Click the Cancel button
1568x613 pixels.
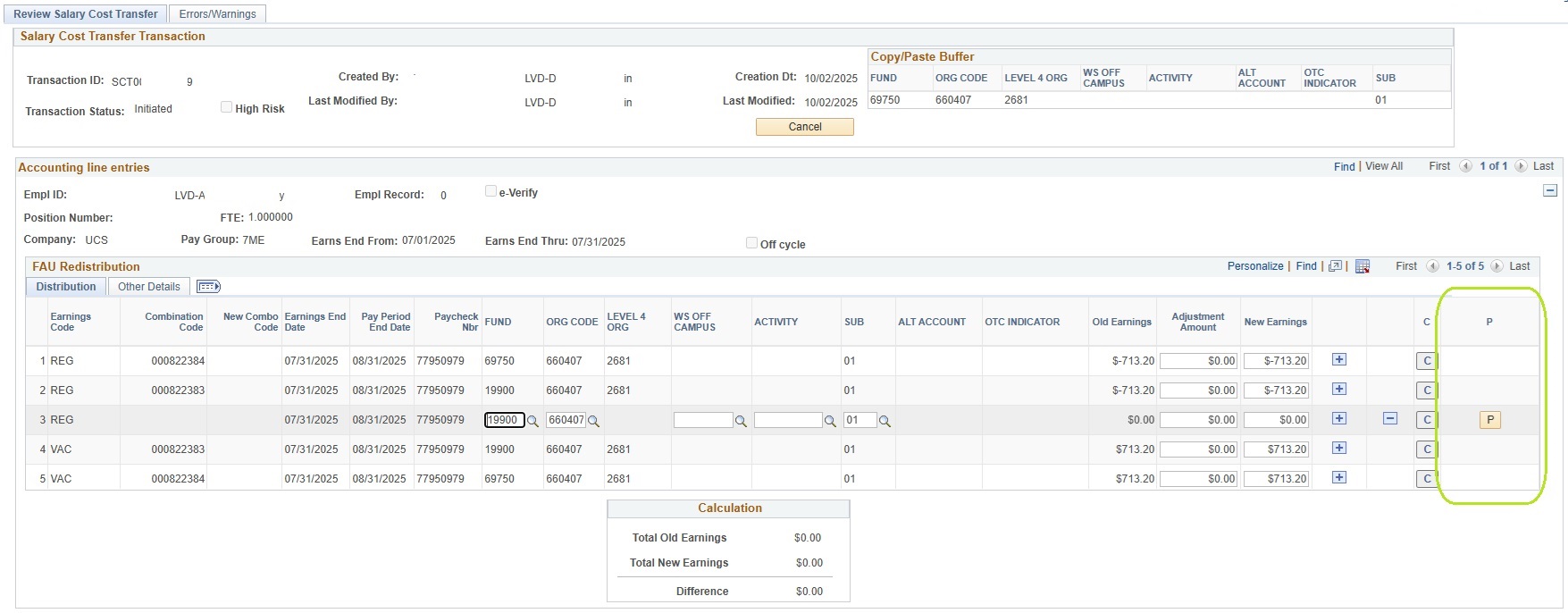click(804, 127)
